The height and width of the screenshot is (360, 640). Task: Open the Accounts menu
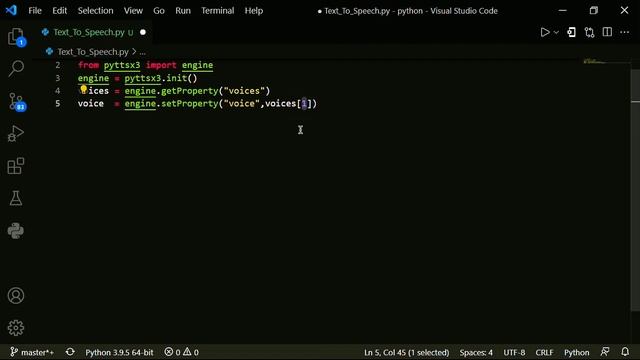coord(16,296)
